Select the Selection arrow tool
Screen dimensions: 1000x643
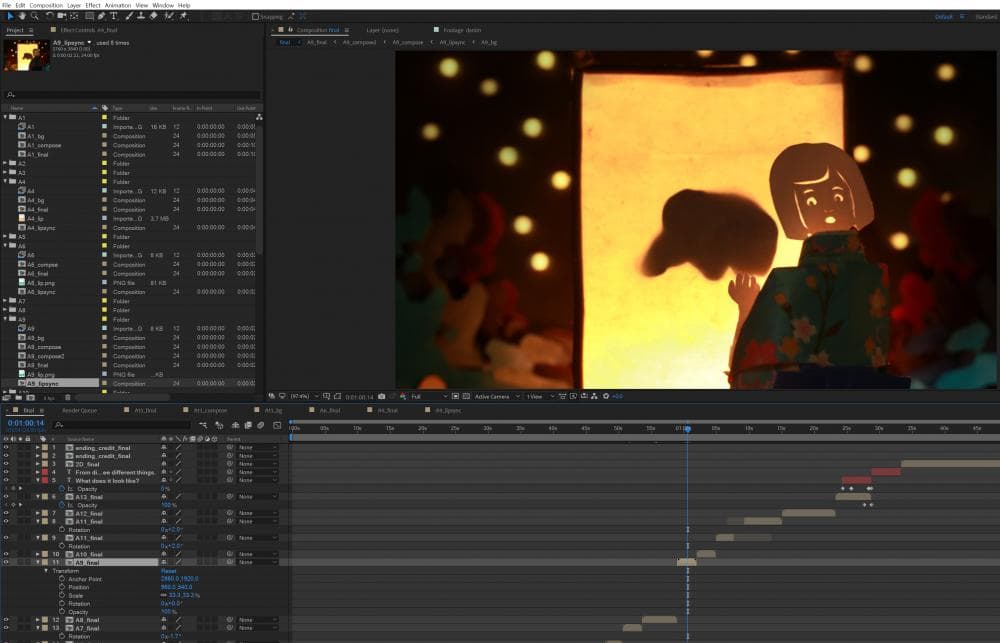[10, 16]
